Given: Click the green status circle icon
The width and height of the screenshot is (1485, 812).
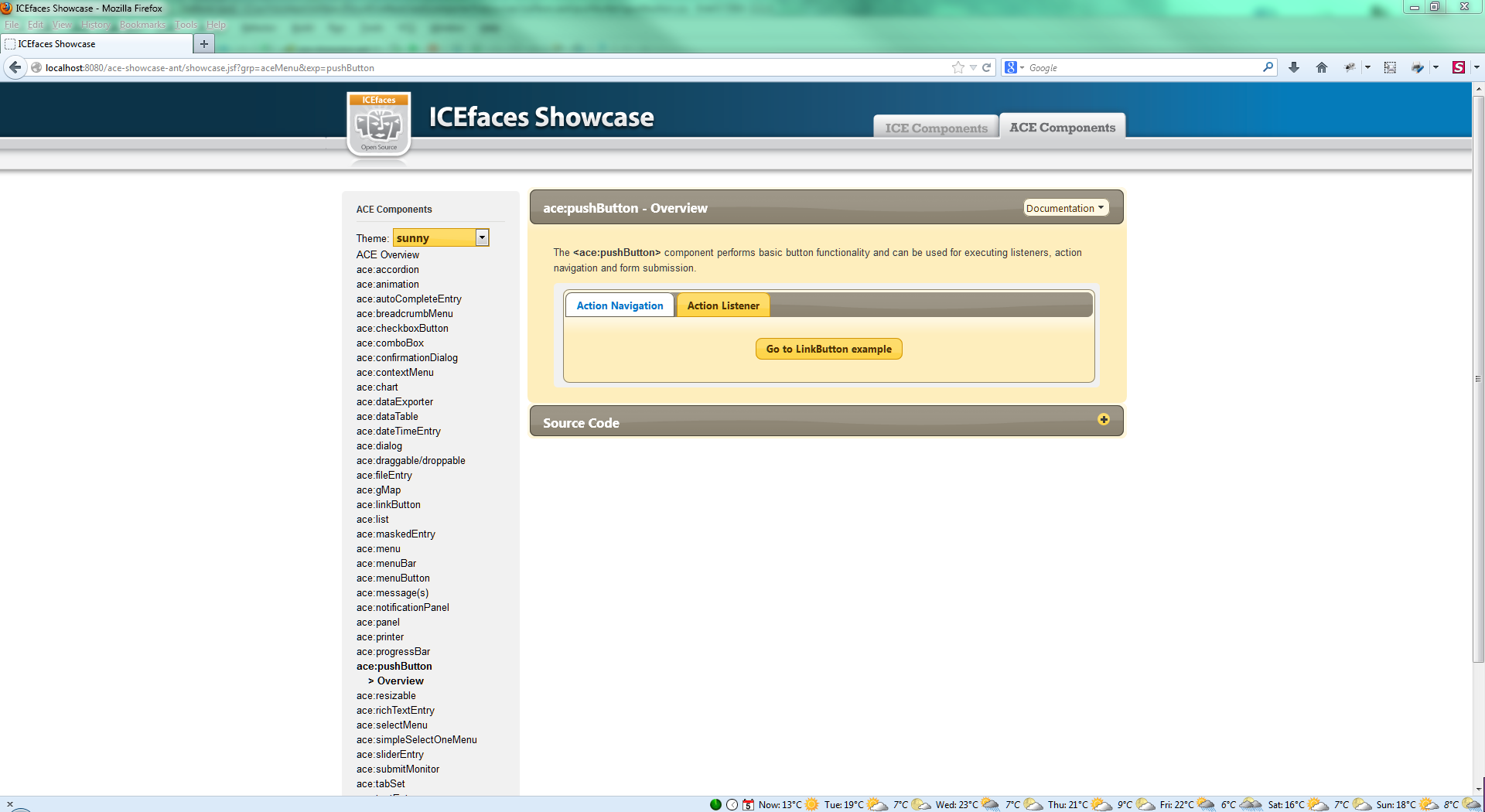Looking at the screenshot, I should tap(715, 804).
